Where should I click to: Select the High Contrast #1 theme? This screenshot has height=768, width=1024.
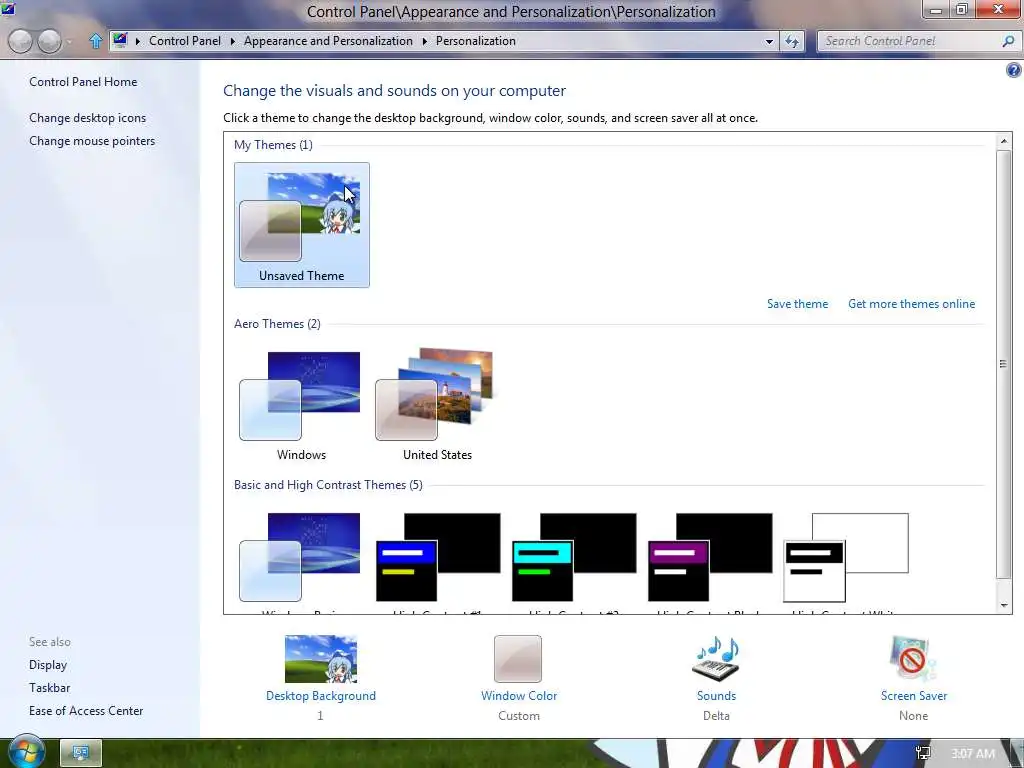(437, 562)
